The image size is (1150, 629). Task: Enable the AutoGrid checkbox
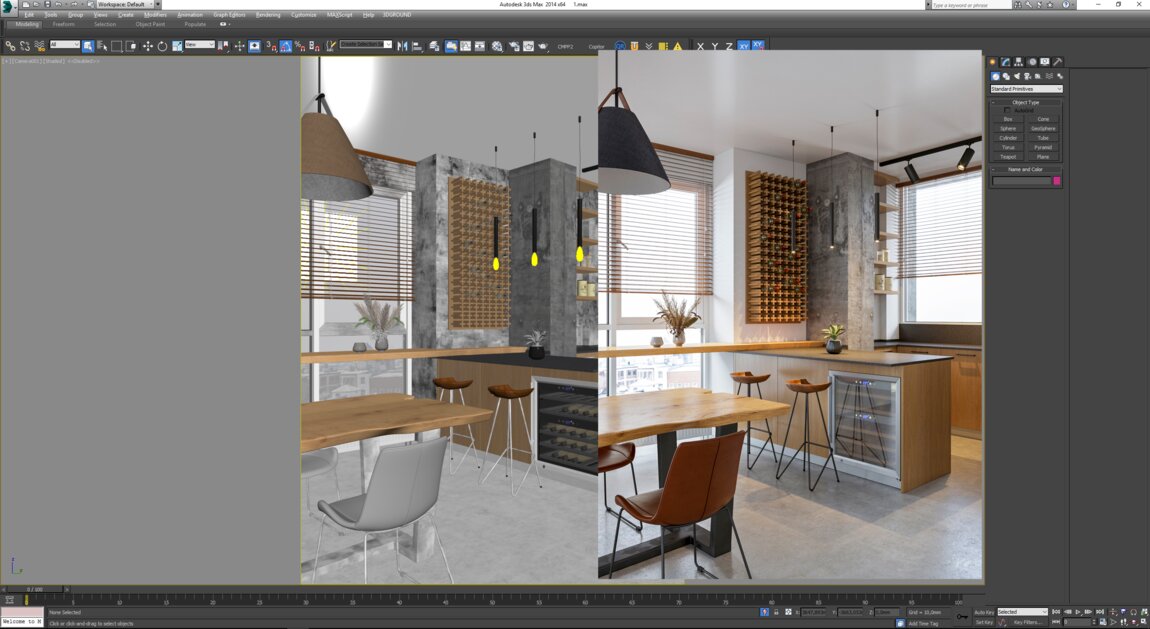pyautogui.click(x=1008, y=110)
